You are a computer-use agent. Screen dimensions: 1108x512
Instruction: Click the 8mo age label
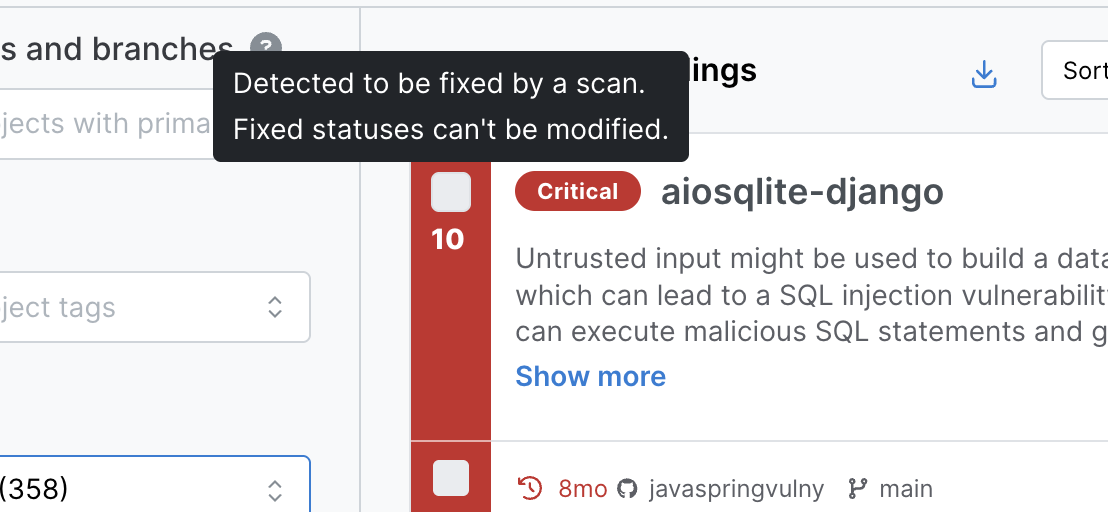582,489
